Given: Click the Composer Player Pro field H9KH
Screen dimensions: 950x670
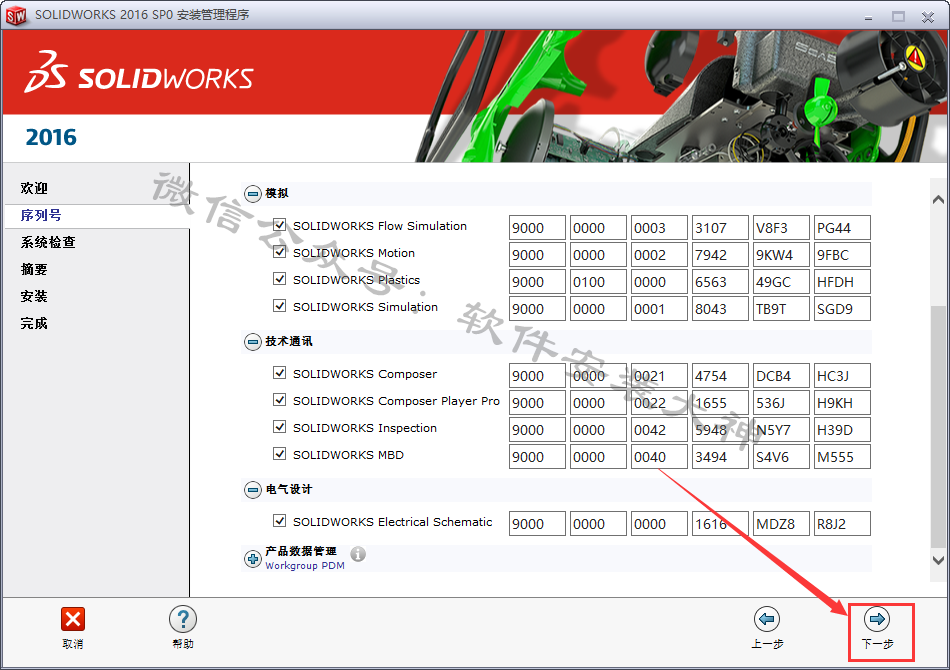Looking at the screenshot, I should tap(842, 402).
